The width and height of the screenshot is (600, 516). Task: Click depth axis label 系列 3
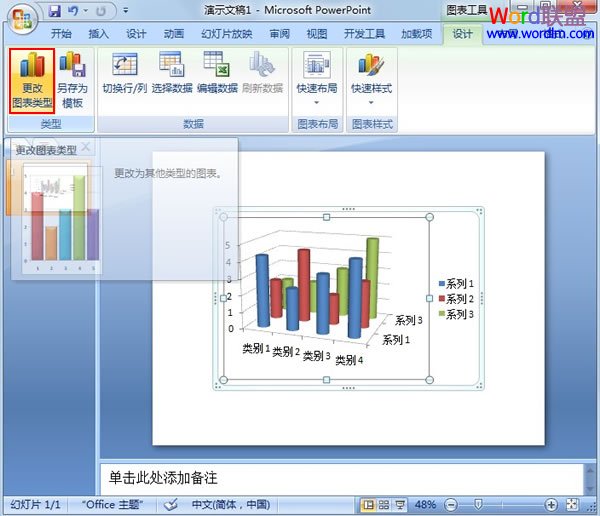[408, 320]
